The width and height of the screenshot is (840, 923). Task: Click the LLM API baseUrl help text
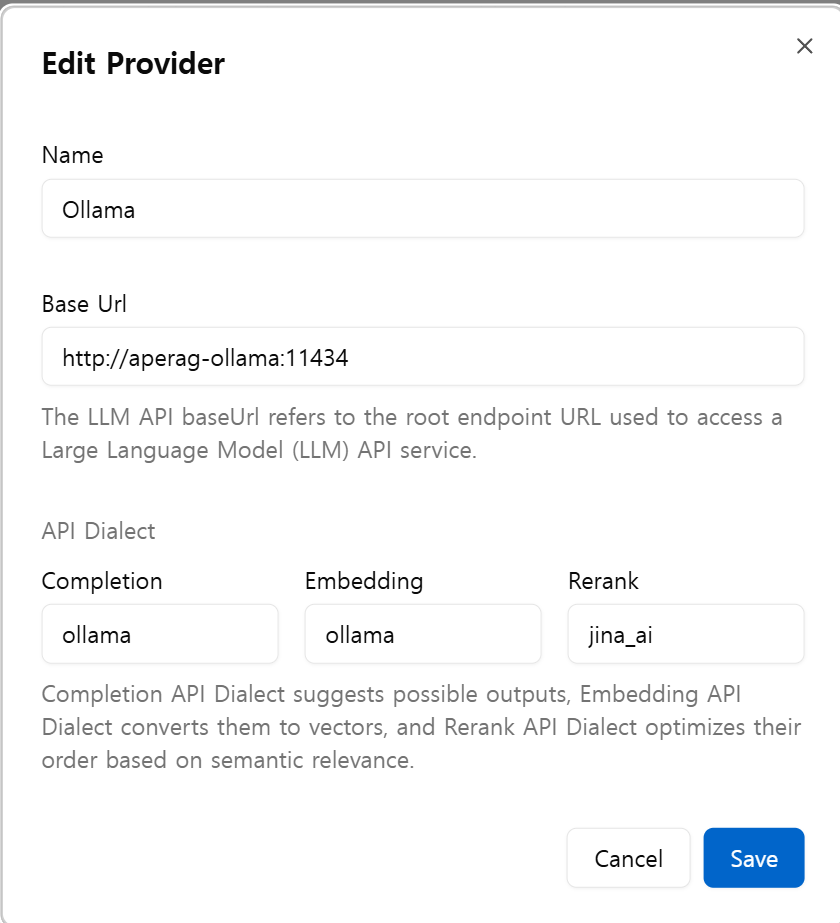tap(412, 433)
